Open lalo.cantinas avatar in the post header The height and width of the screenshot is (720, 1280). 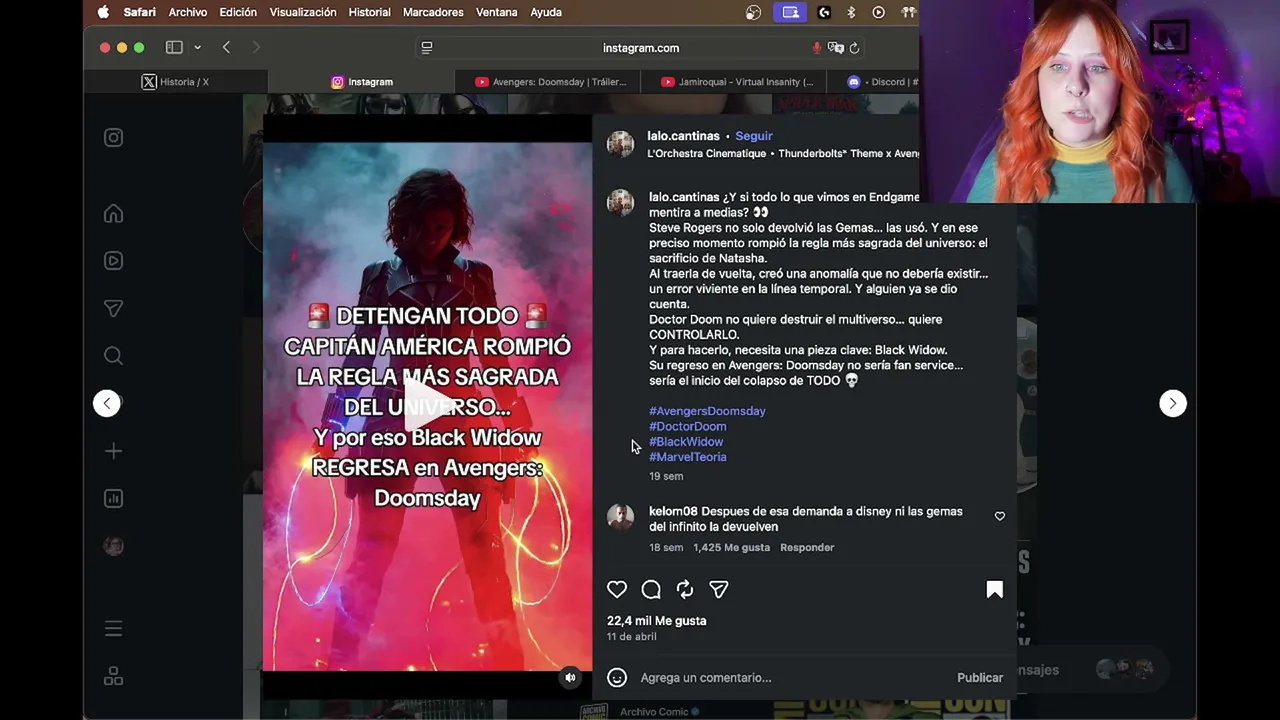pyautogui.click(x=620, y=144)
